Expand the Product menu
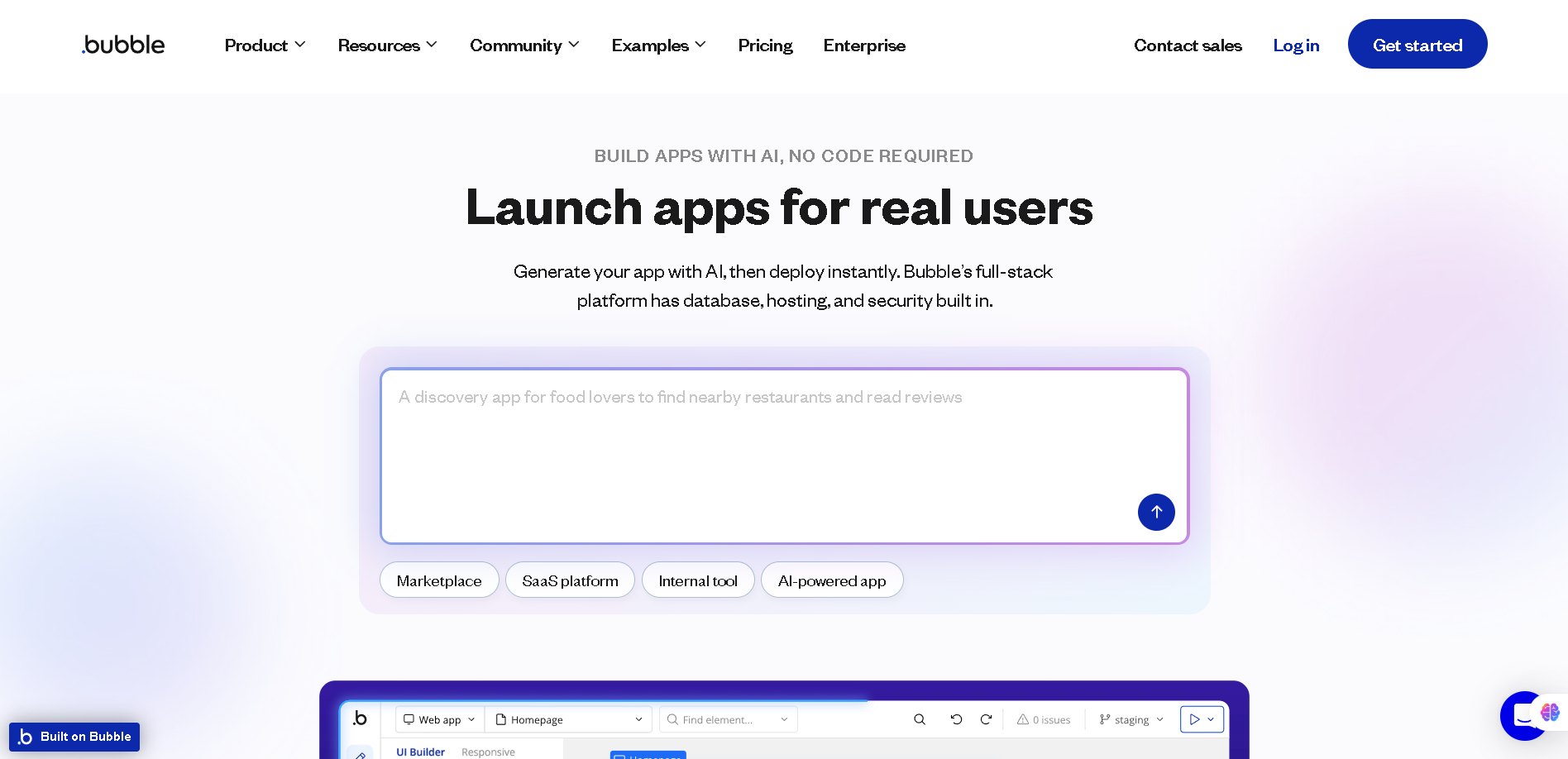 pos(265,45)
